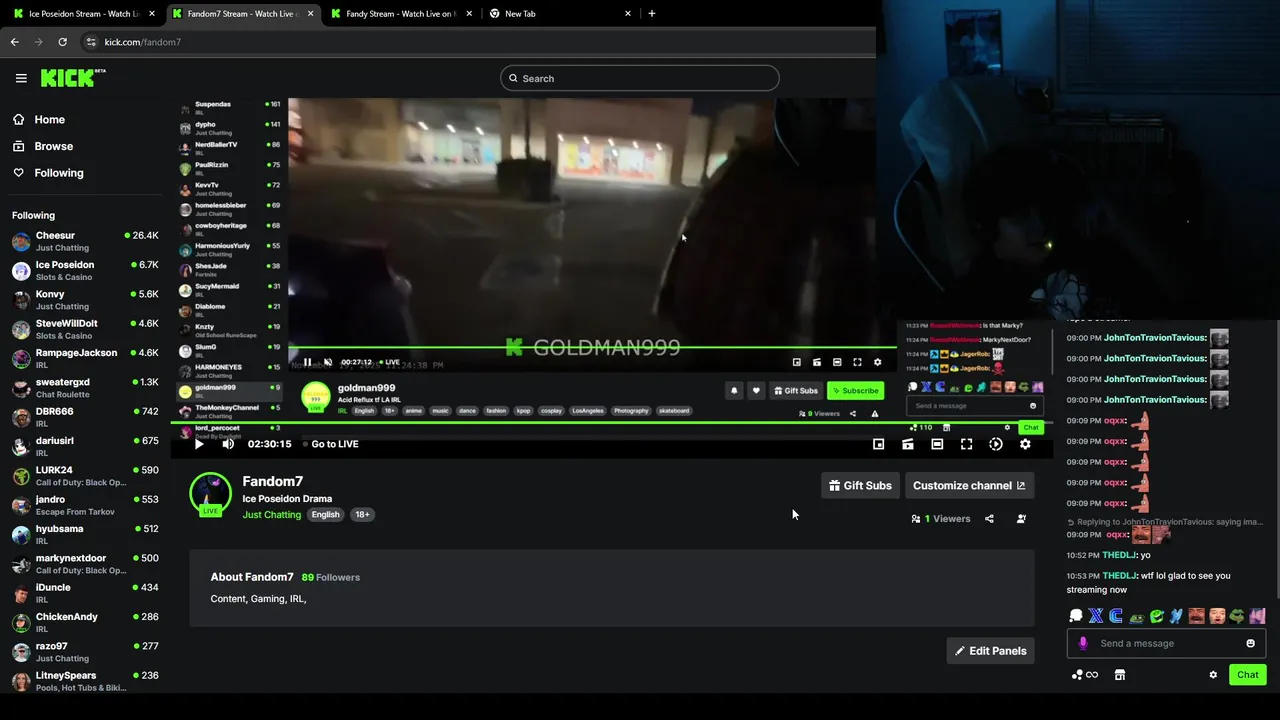
Task: Open clip creation icon on outer player
Action: coord(908,444)
